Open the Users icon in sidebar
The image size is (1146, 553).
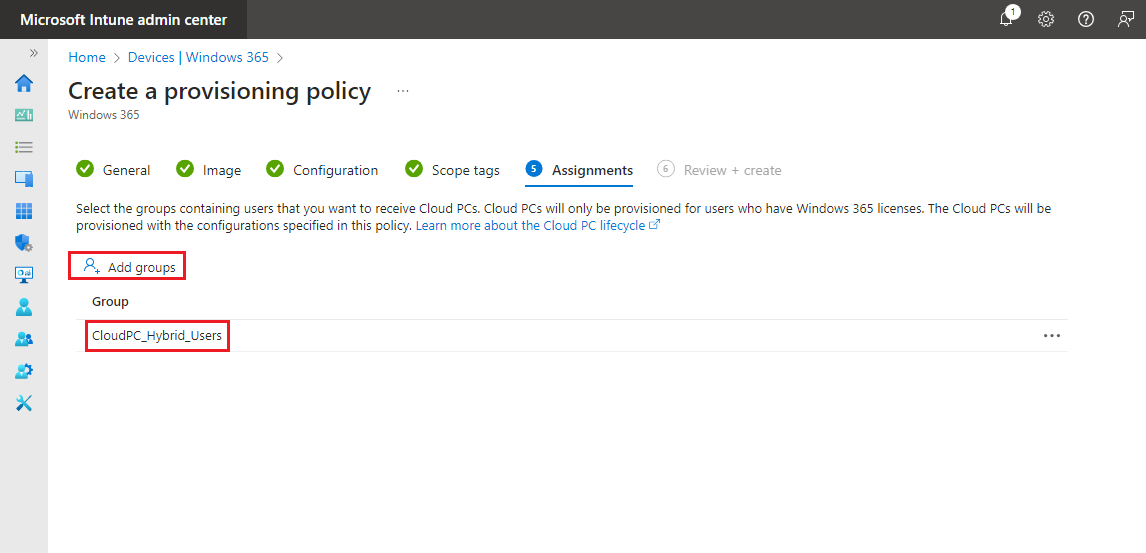coord(24,307)
